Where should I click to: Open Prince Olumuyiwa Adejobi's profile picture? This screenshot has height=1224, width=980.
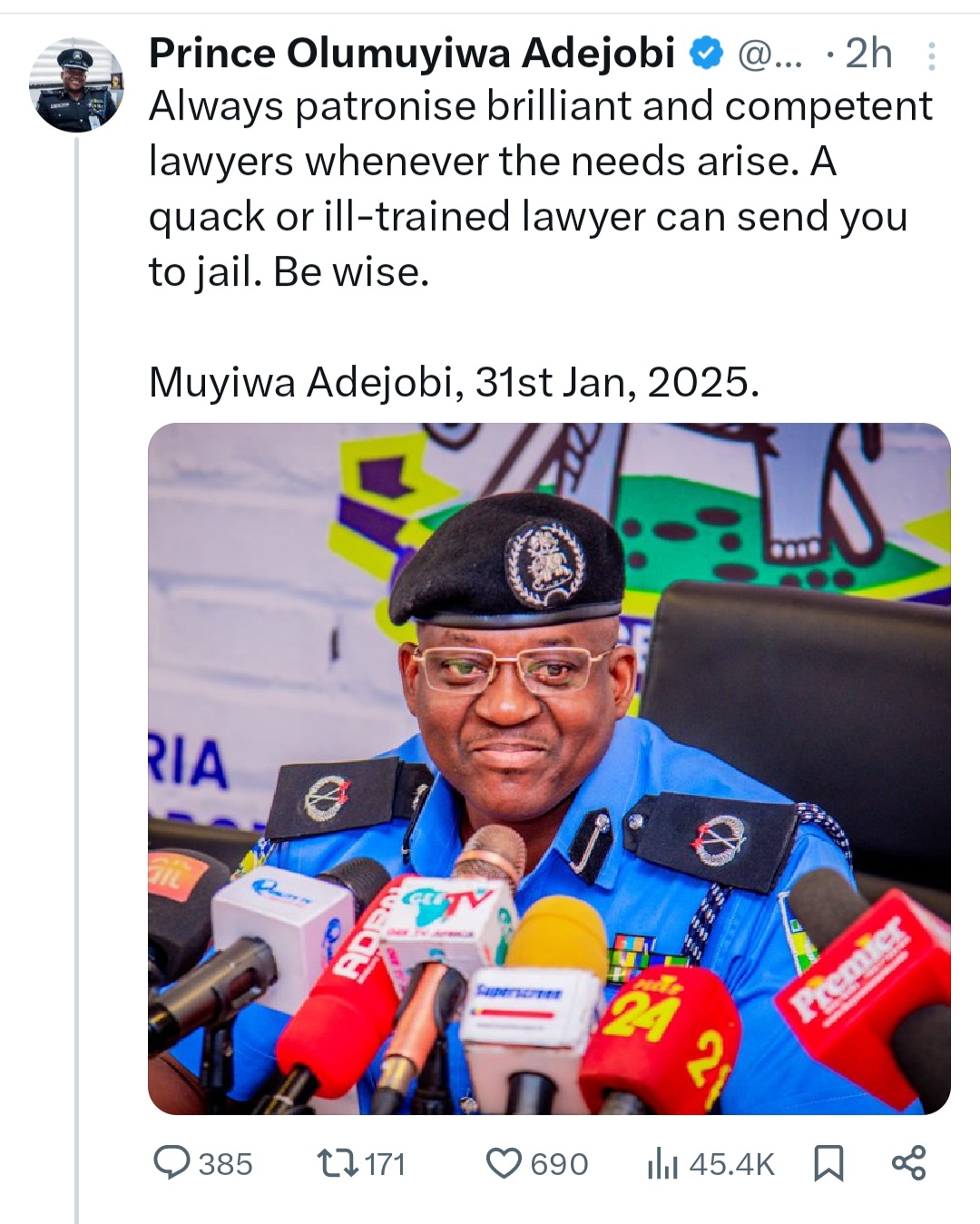click(76, 84)
